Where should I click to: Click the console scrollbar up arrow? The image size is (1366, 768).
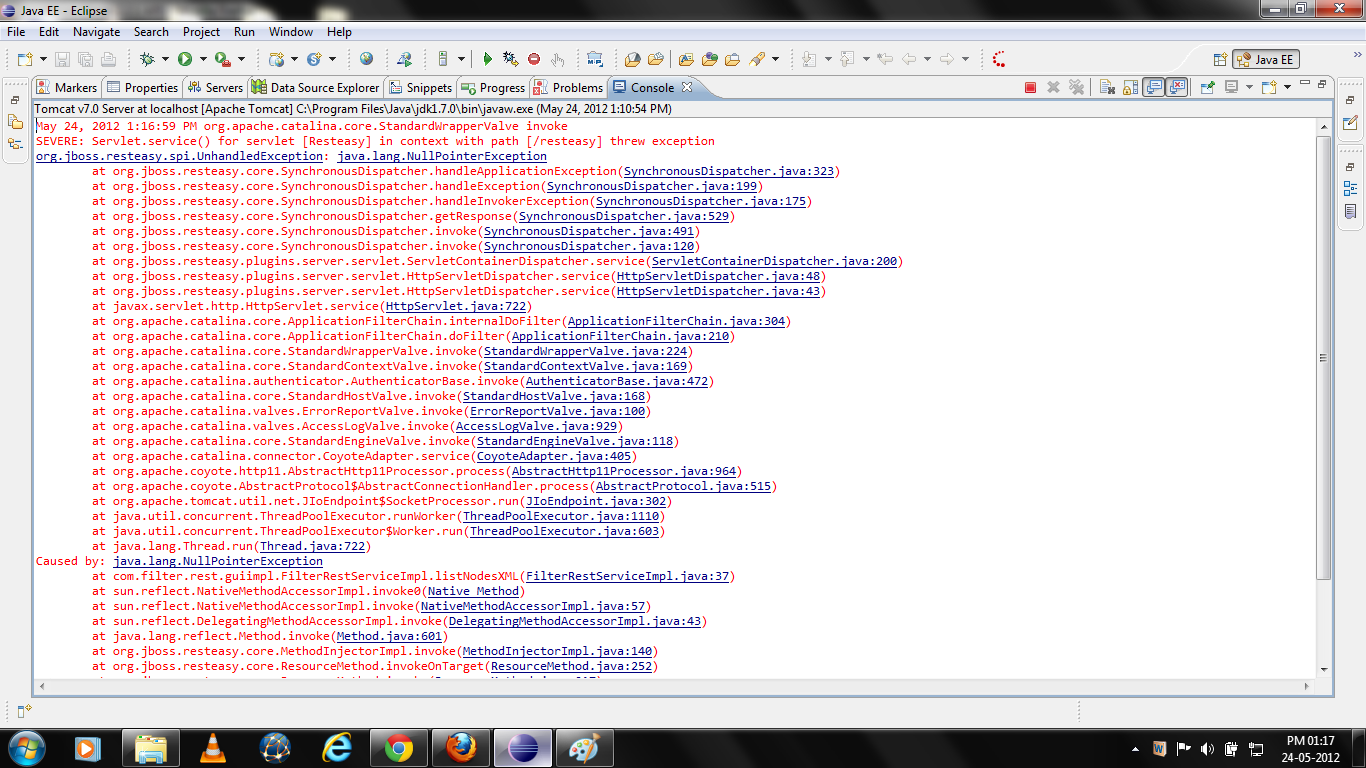[1324, 126]
